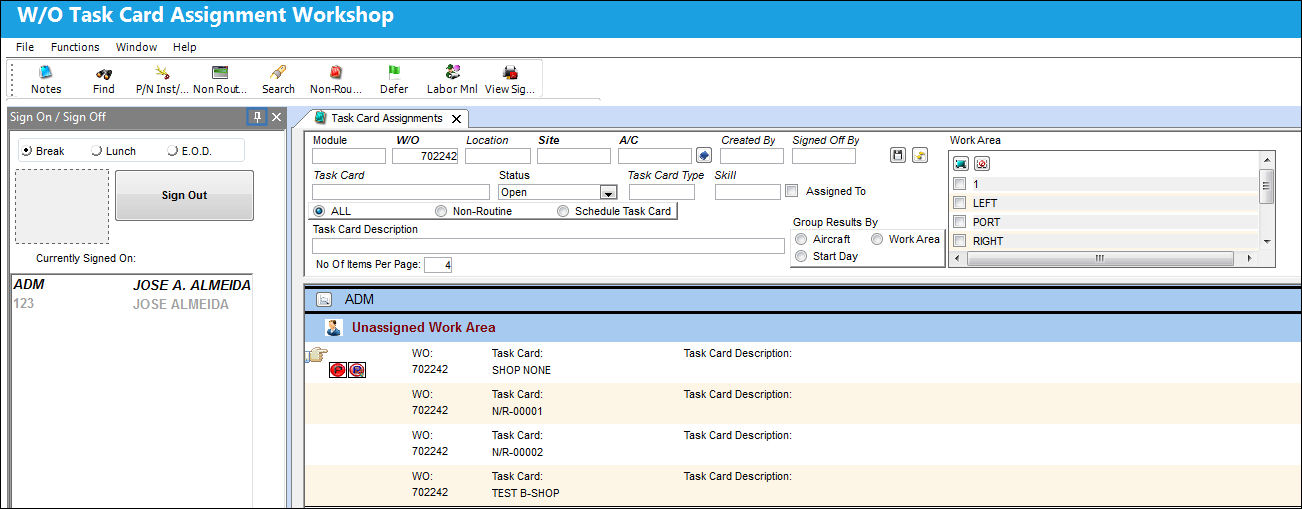Click task card N/R-00001 row

click(x=804, y=403)
